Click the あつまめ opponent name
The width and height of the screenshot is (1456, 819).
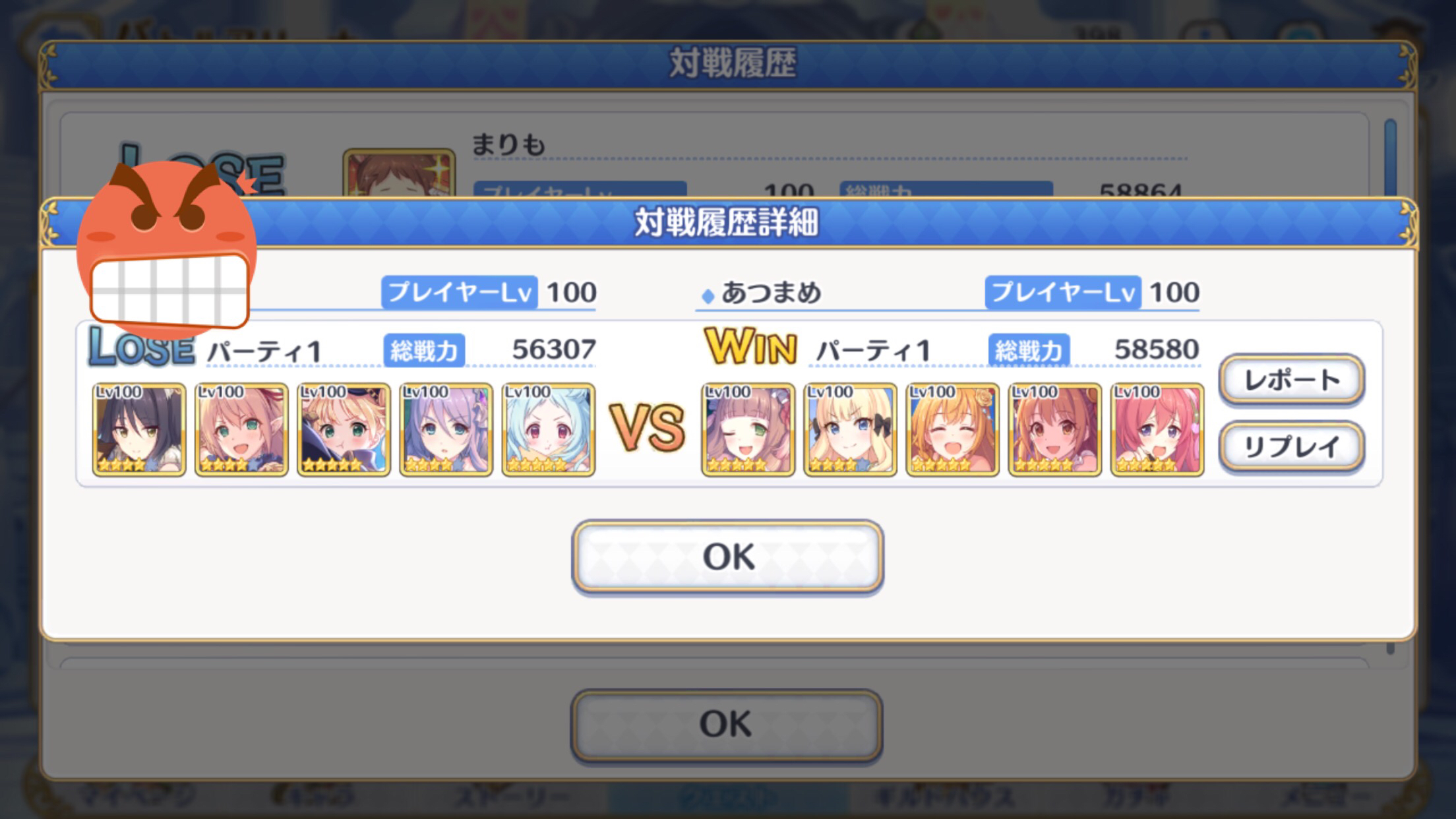pos(770,292)
